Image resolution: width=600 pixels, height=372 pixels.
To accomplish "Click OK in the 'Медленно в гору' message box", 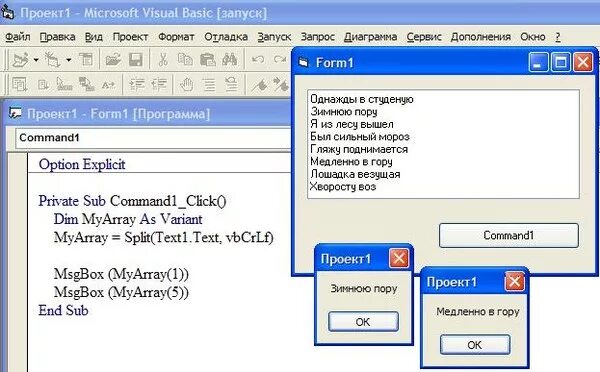I will [475, 345].
